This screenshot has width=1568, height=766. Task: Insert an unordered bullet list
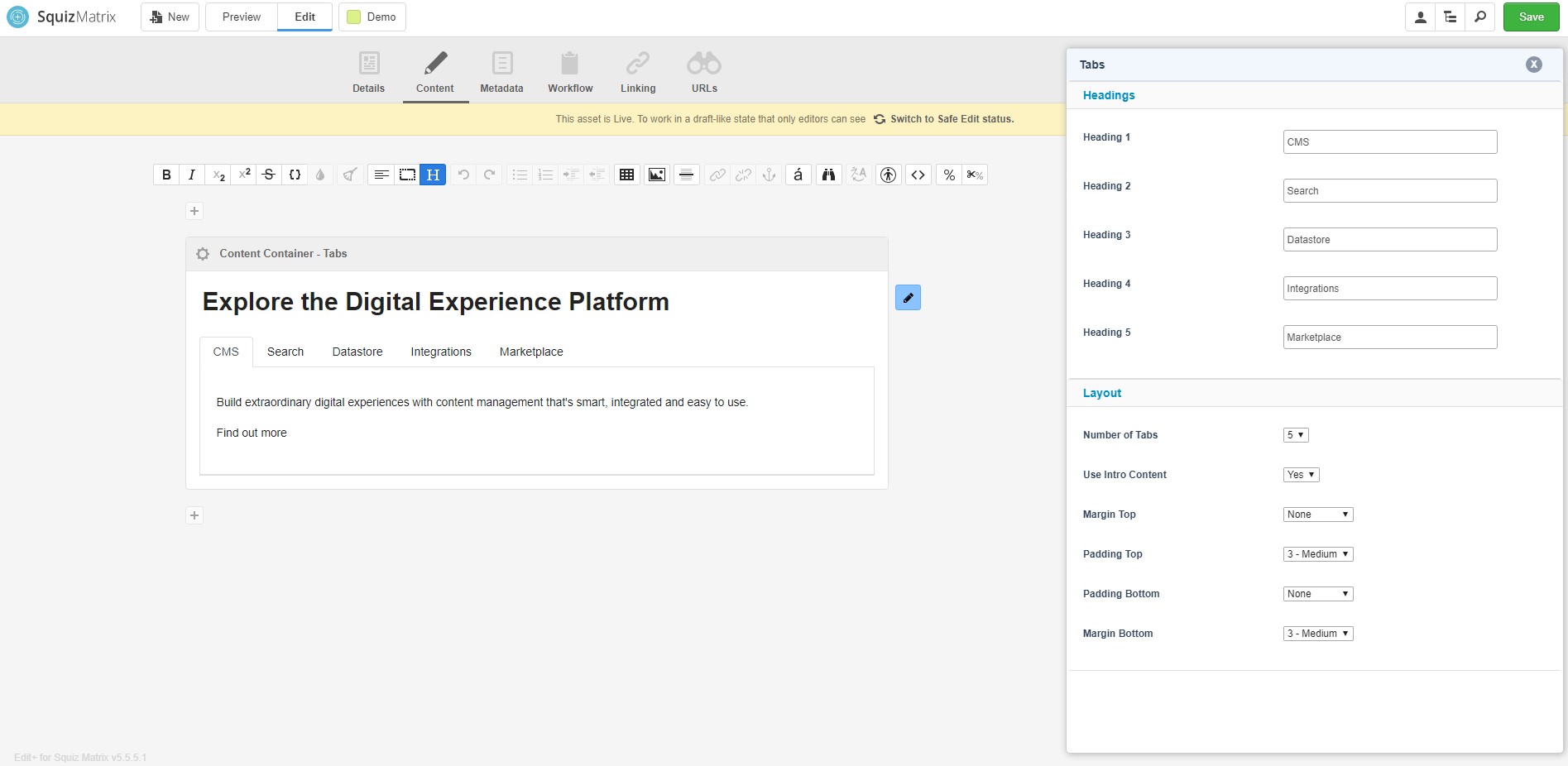[520, 175]
